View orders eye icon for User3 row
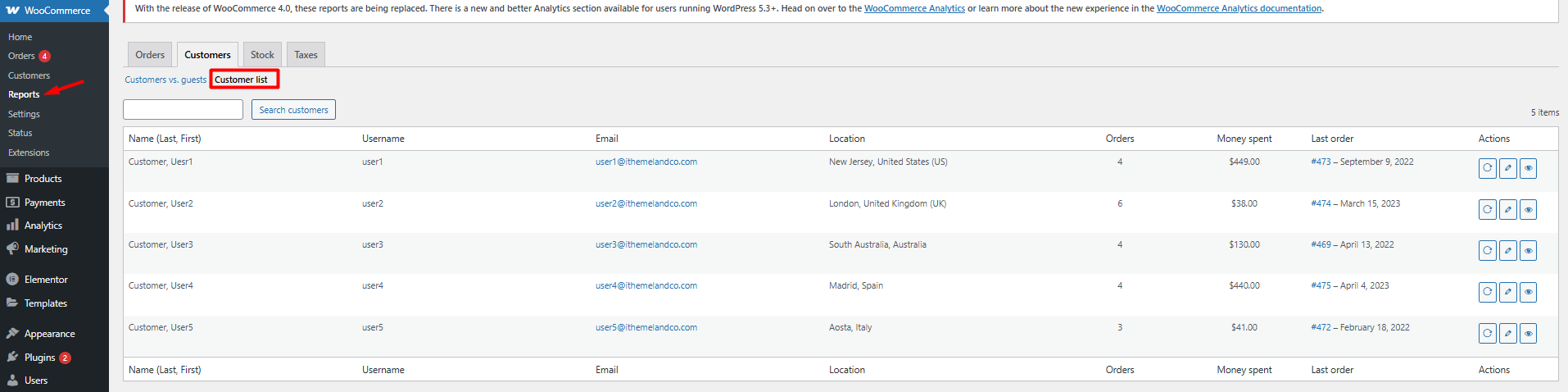Screen dimensions: 1568x392 (1529, 250)
